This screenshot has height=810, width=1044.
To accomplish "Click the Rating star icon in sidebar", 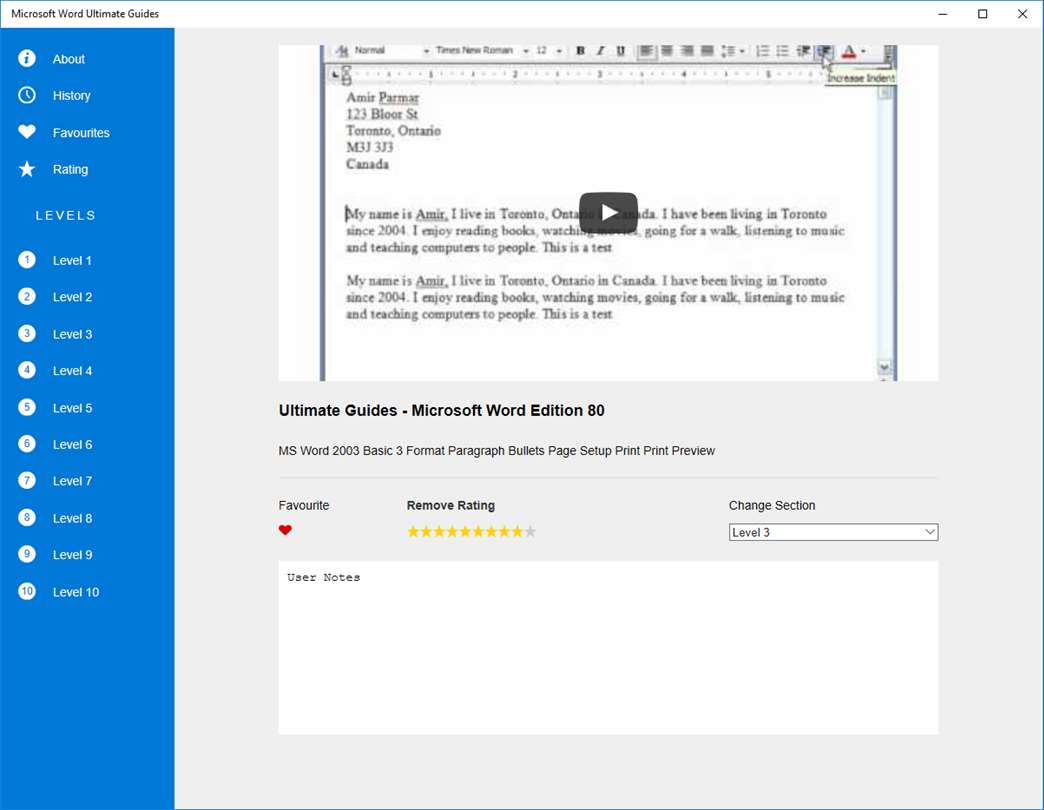I will tap(27, 169).
